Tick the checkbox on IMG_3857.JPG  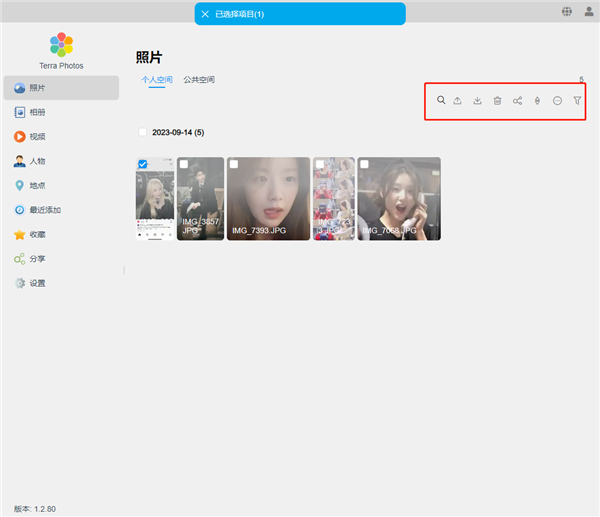click(x=184, y=164)
